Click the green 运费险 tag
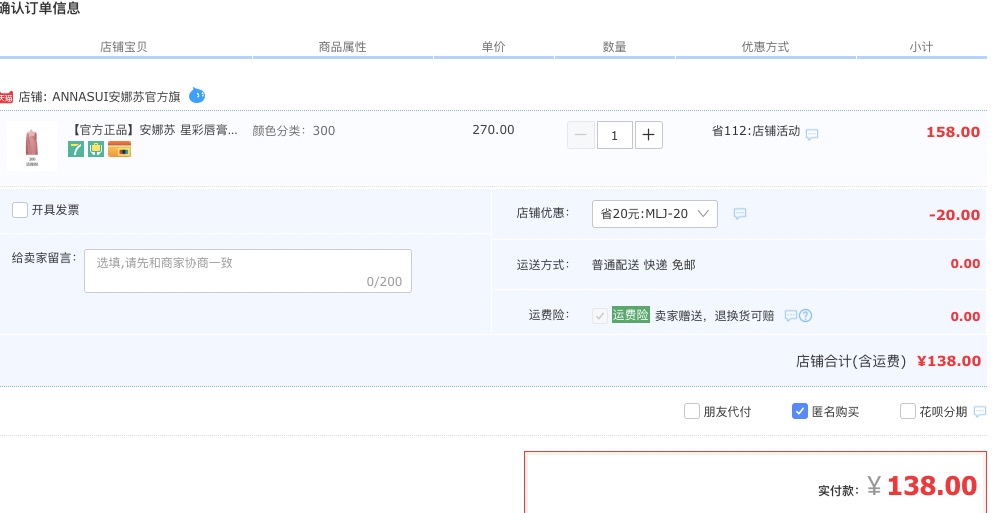 coord(631,315)
